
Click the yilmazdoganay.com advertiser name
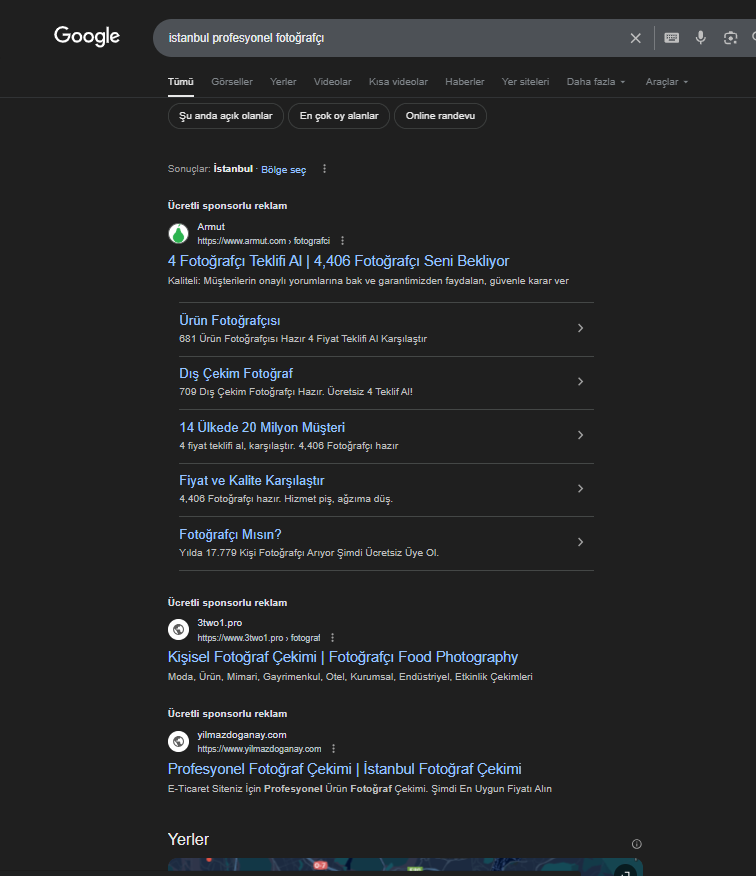(242, 735)
